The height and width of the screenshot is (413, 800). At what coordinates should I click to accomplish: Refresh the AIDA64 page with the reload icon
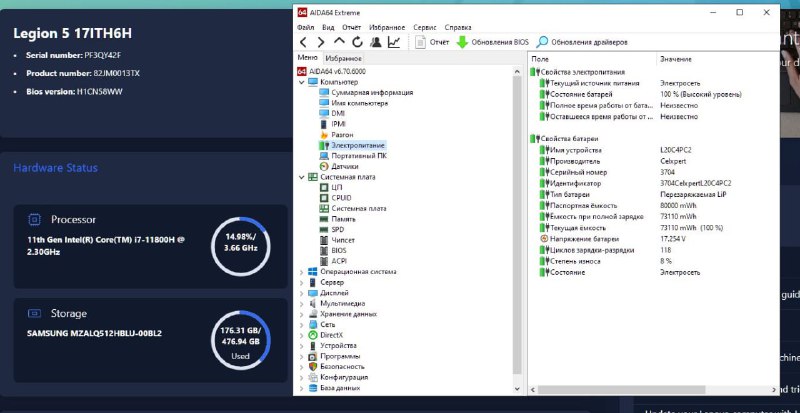358,42
